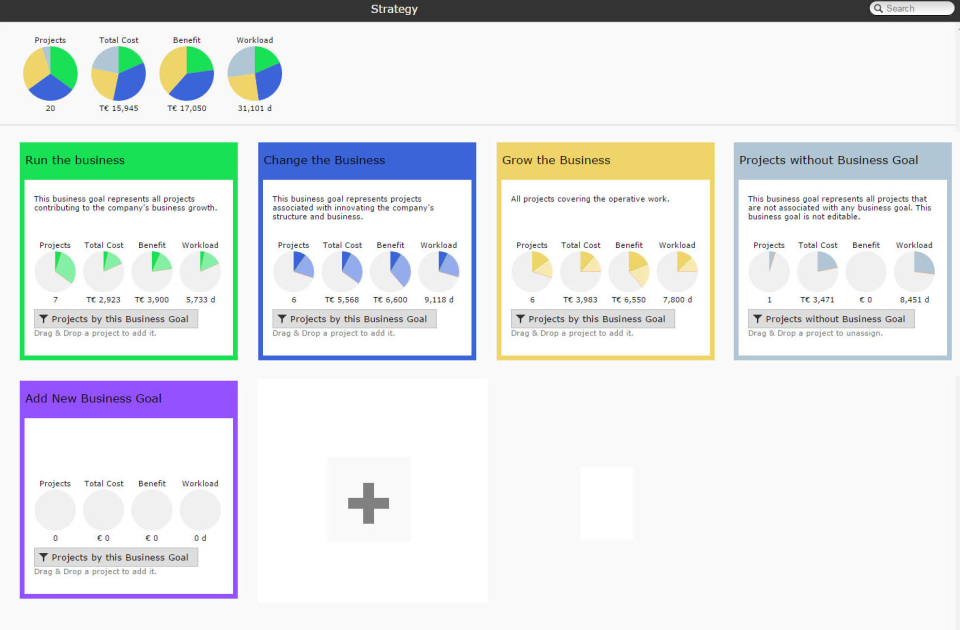This screenshot has width=960, height=630.
Task: Click the Strategy title in top bar
Action: 394,9
